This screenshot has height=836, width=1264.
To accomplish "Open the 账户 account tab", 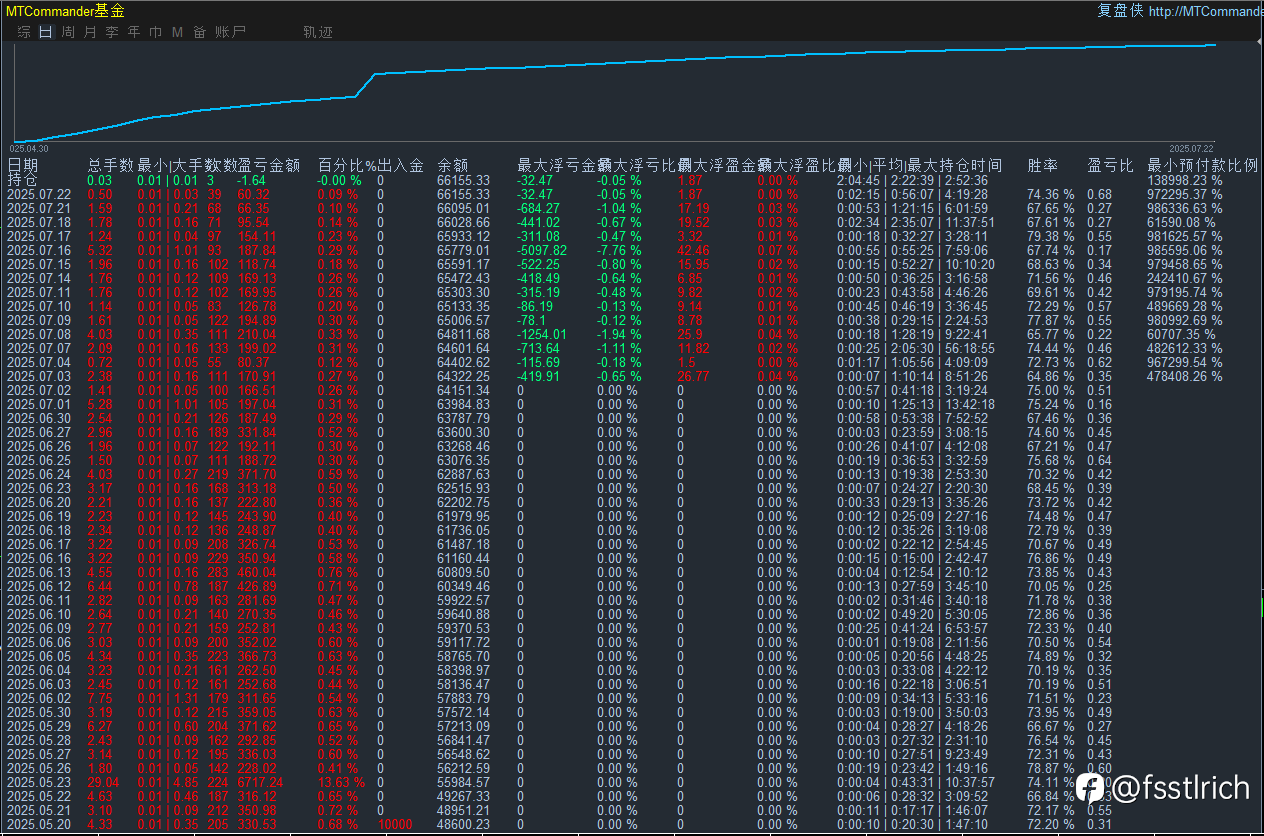I will [x=231, y=32].
